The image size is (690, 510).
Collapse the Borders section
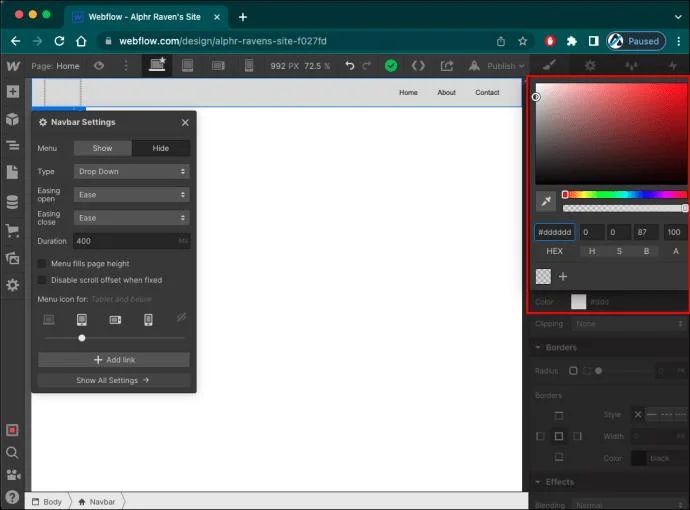click(x=538, y=347)
